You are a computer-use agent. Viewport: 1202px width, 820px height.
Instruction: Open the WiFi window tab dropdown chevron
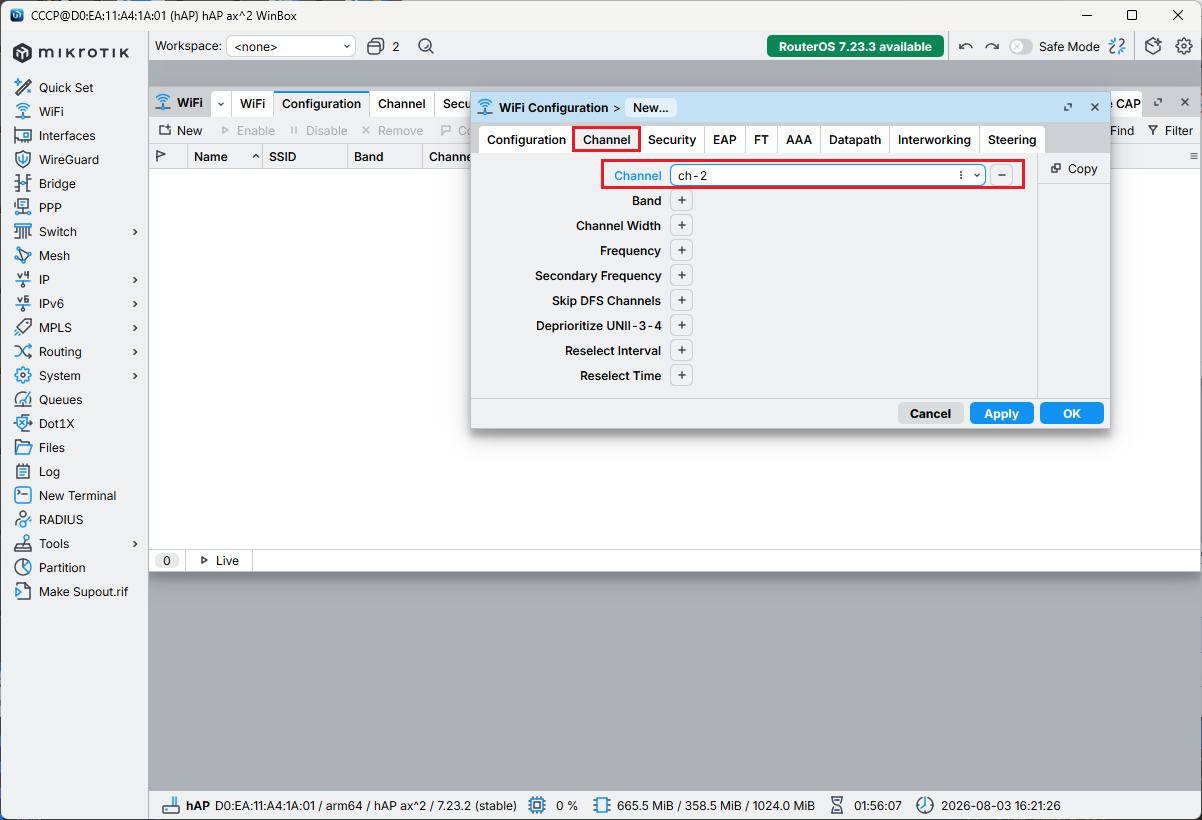[x=220, y=104]
